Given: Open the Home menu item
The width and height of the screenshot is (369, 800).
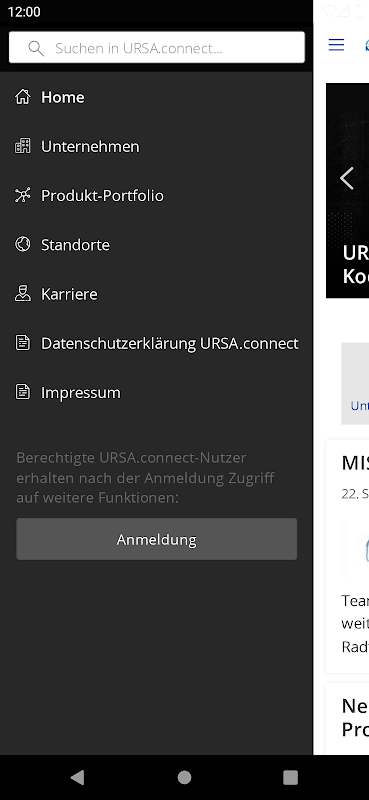Looking at the screenshot, I should [x=156, y=97].
